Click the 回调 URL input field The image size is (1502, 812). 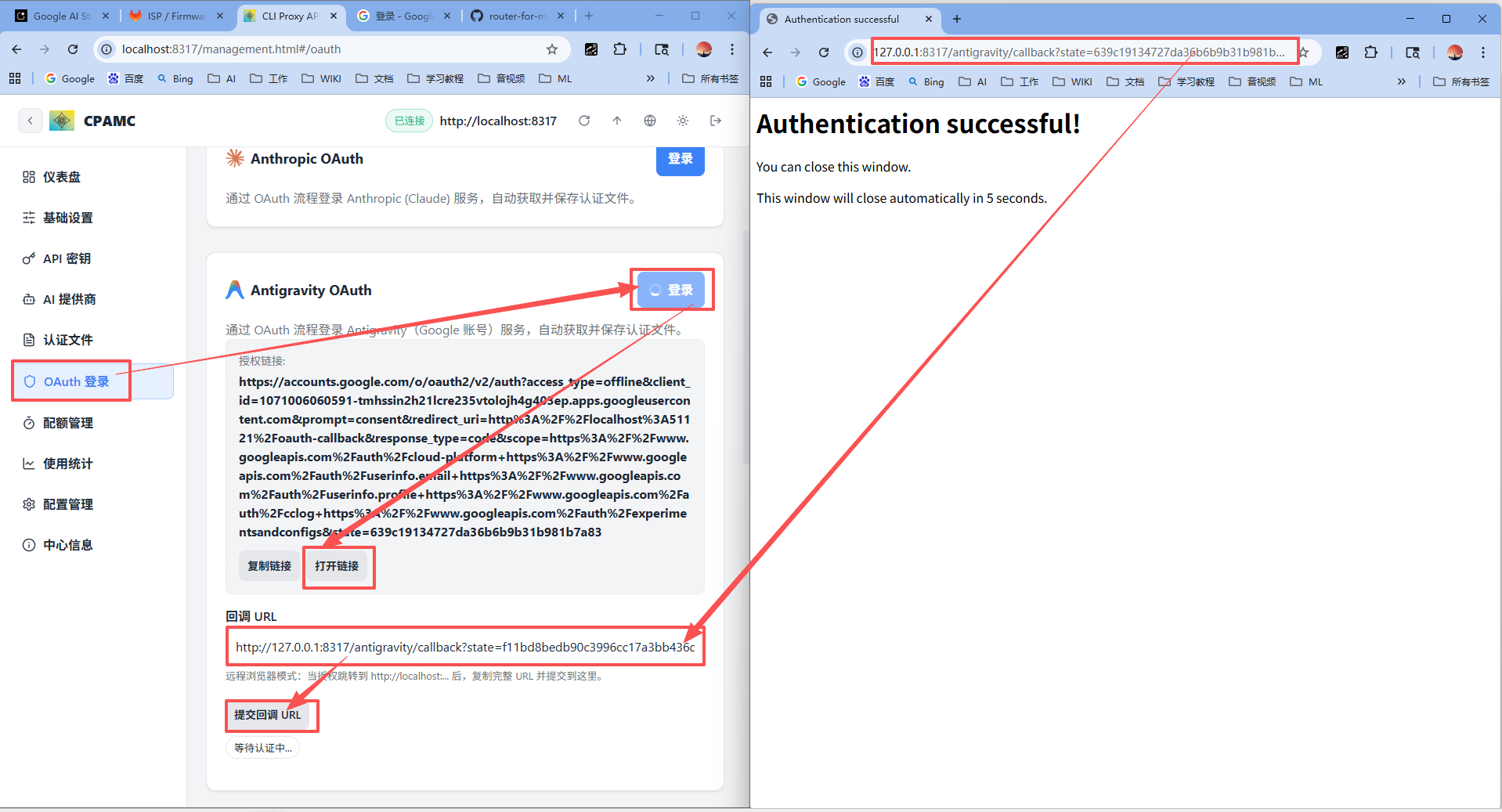(x=465, y=647)
